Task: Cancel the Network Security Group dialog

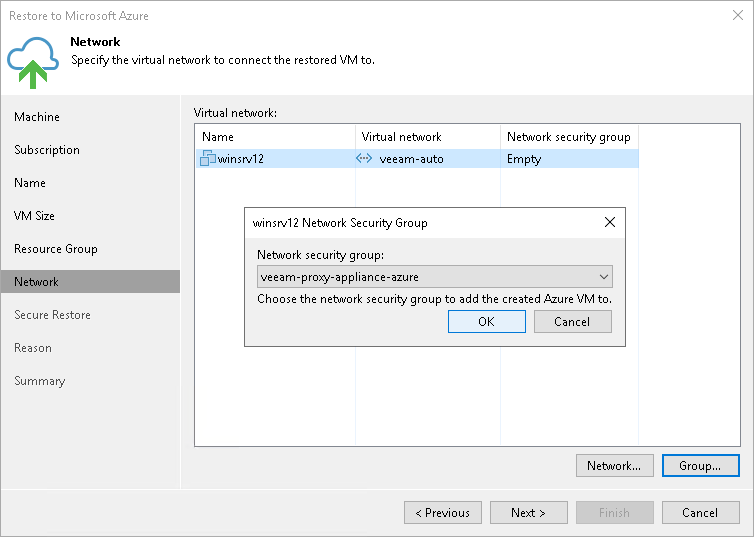Action: [573, 321]
